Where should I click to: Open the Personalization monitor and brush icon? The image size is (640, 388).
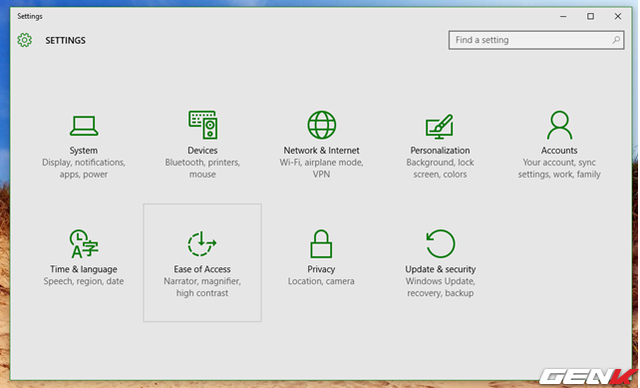pyautogui.click(x=440, y=126)
